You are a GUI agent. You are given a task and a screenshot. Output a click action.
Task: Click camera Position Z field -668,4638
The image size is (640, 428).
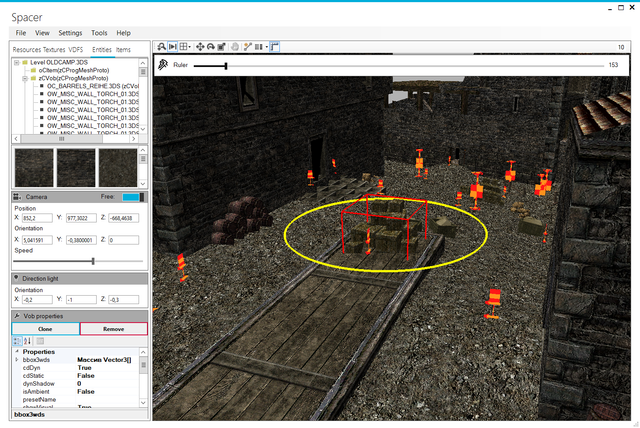124,218
